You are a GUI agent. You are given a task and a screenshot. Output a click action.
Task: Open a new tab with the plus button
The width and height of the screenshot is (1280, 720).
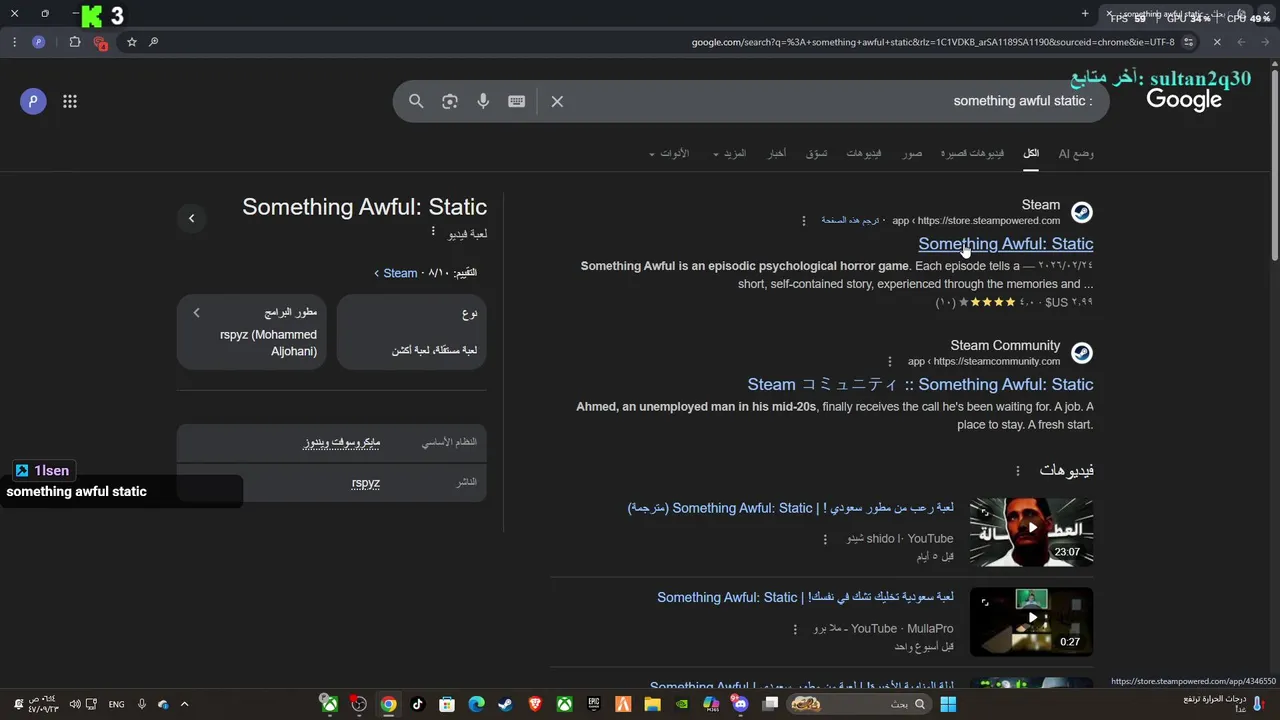1085,14
